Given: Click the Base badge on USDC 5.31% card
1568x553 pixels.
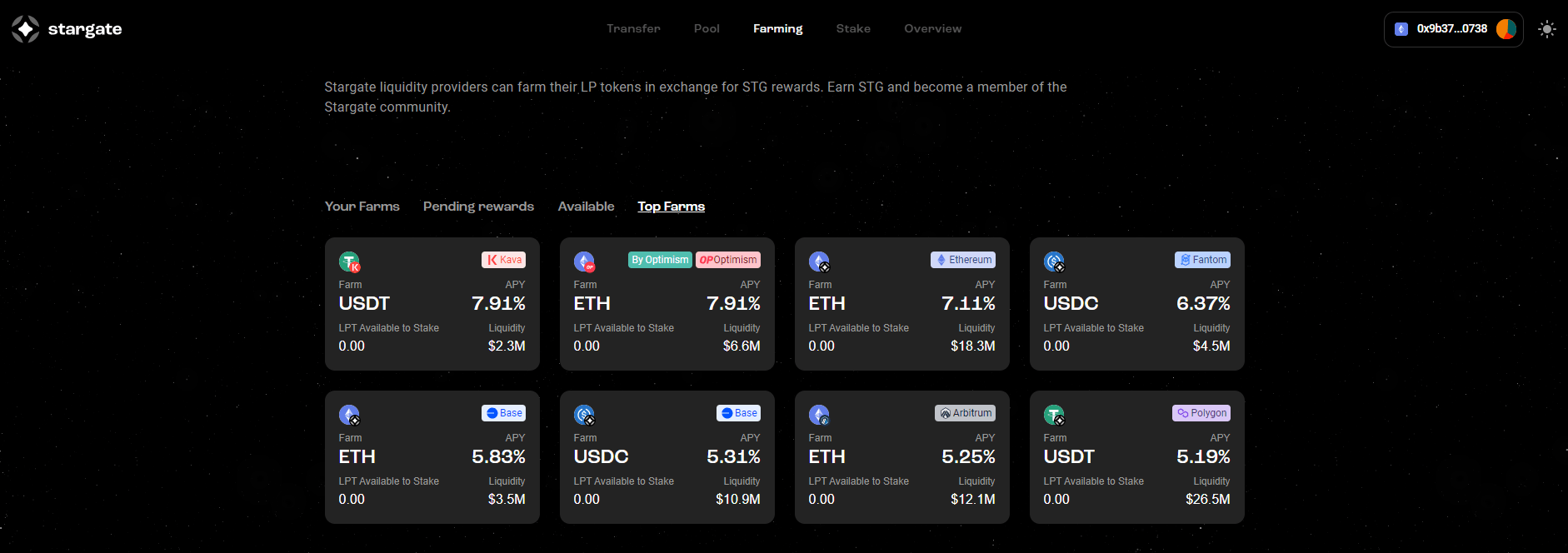Looking at the screenshot, I should pos(738,413).
